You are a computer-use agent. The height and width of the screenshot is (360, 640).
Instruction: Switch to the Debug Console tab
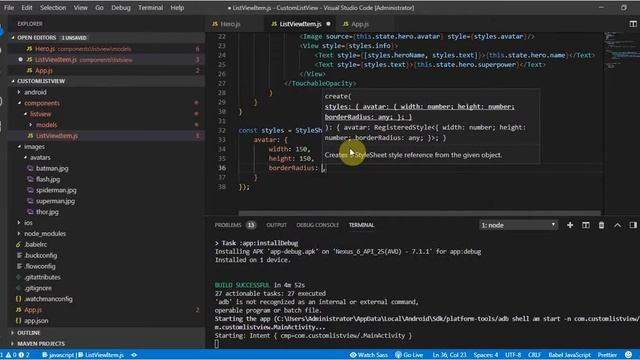coord(318,225)
